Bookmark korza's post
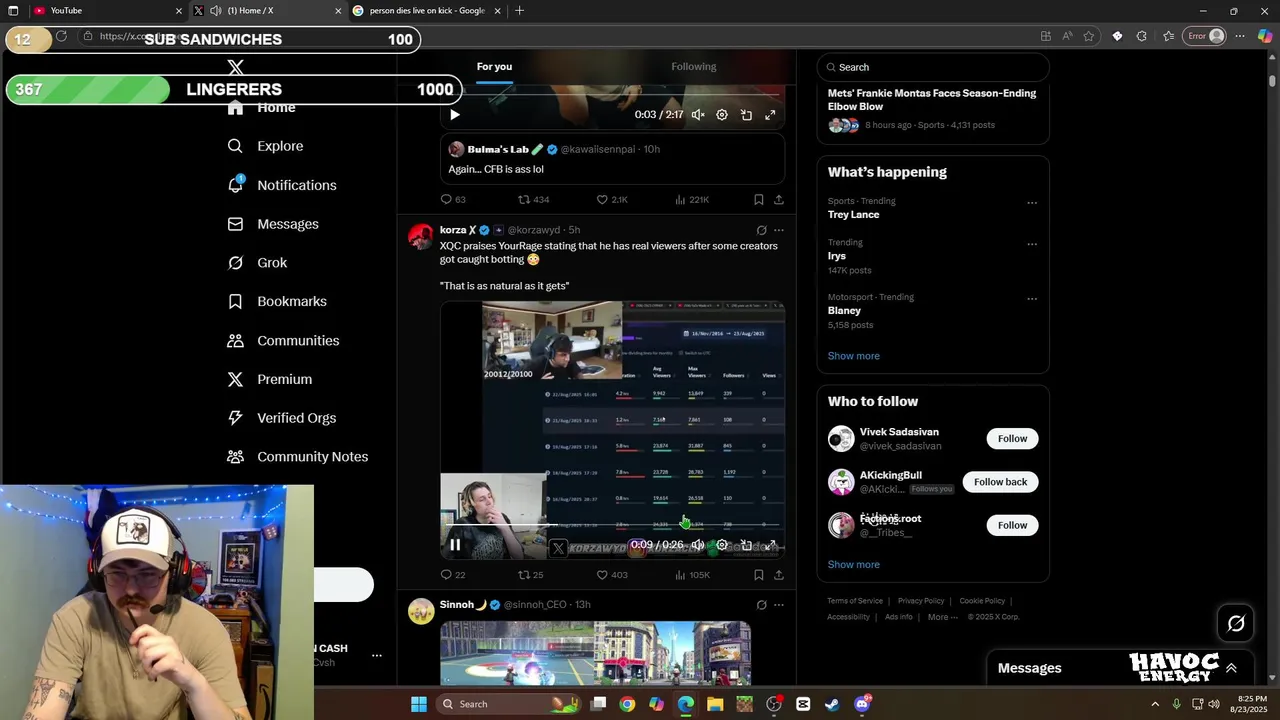Image resolution: width=1280 pixels, height=720 pixels. [759, 575]
